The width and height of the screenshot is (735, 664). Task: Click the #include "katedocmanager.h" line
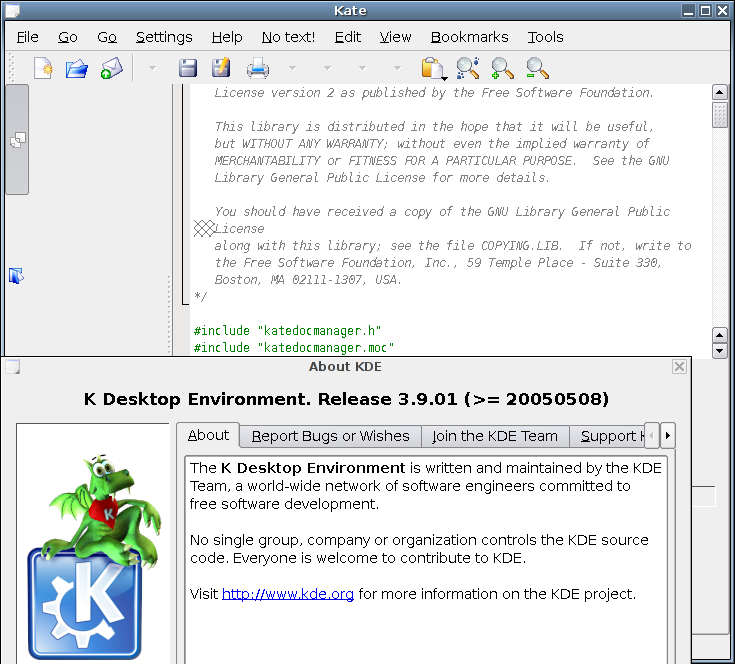pyautogui.click(x=287, y=331)
